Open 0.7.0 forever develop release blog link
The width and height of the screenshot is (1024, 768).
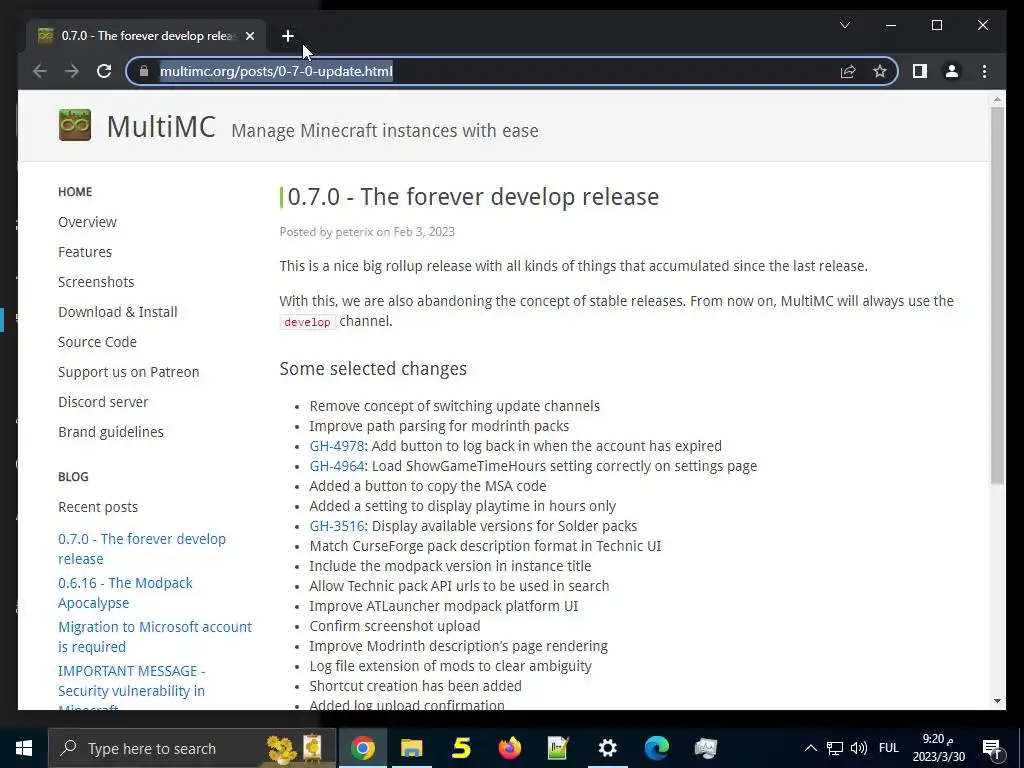coord(142,549)
